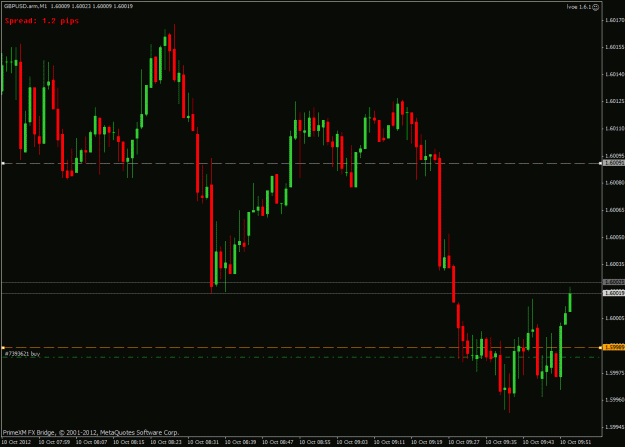Click the '10 Oct 08:23' time axis label

pos(166,442)
